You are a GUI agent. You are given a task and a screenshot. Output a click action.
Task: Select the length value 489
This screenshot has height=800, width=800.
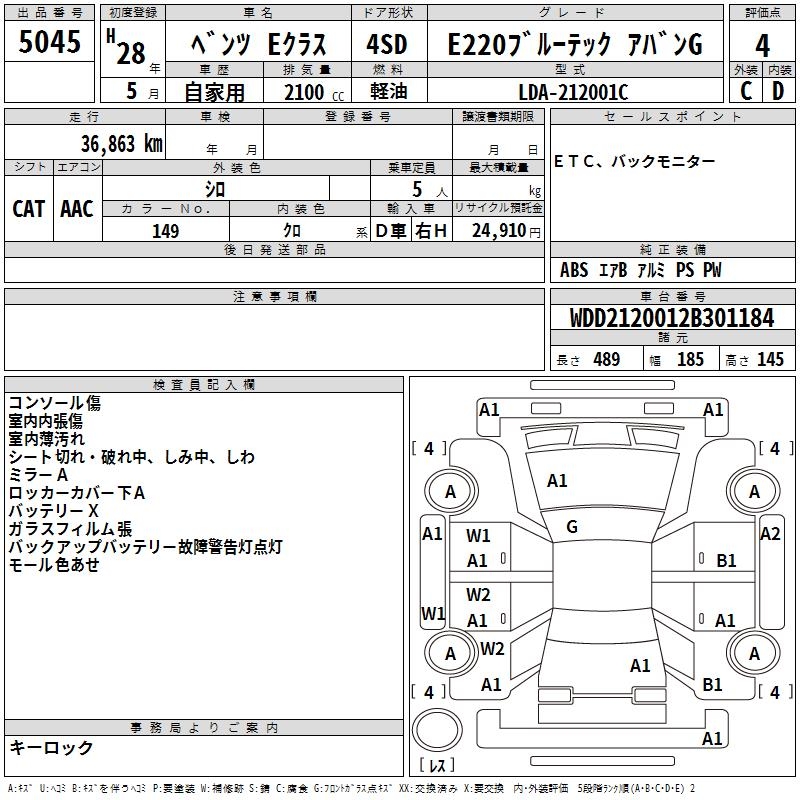tap(606, 360)
